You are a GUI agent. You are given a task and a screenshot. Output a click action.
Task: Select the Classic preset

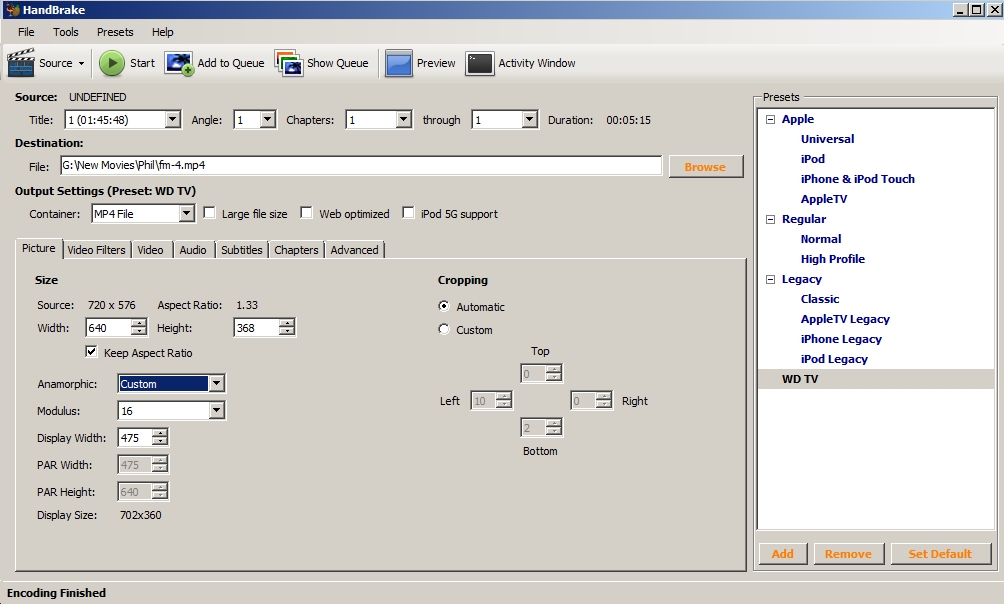pos(820,299)
